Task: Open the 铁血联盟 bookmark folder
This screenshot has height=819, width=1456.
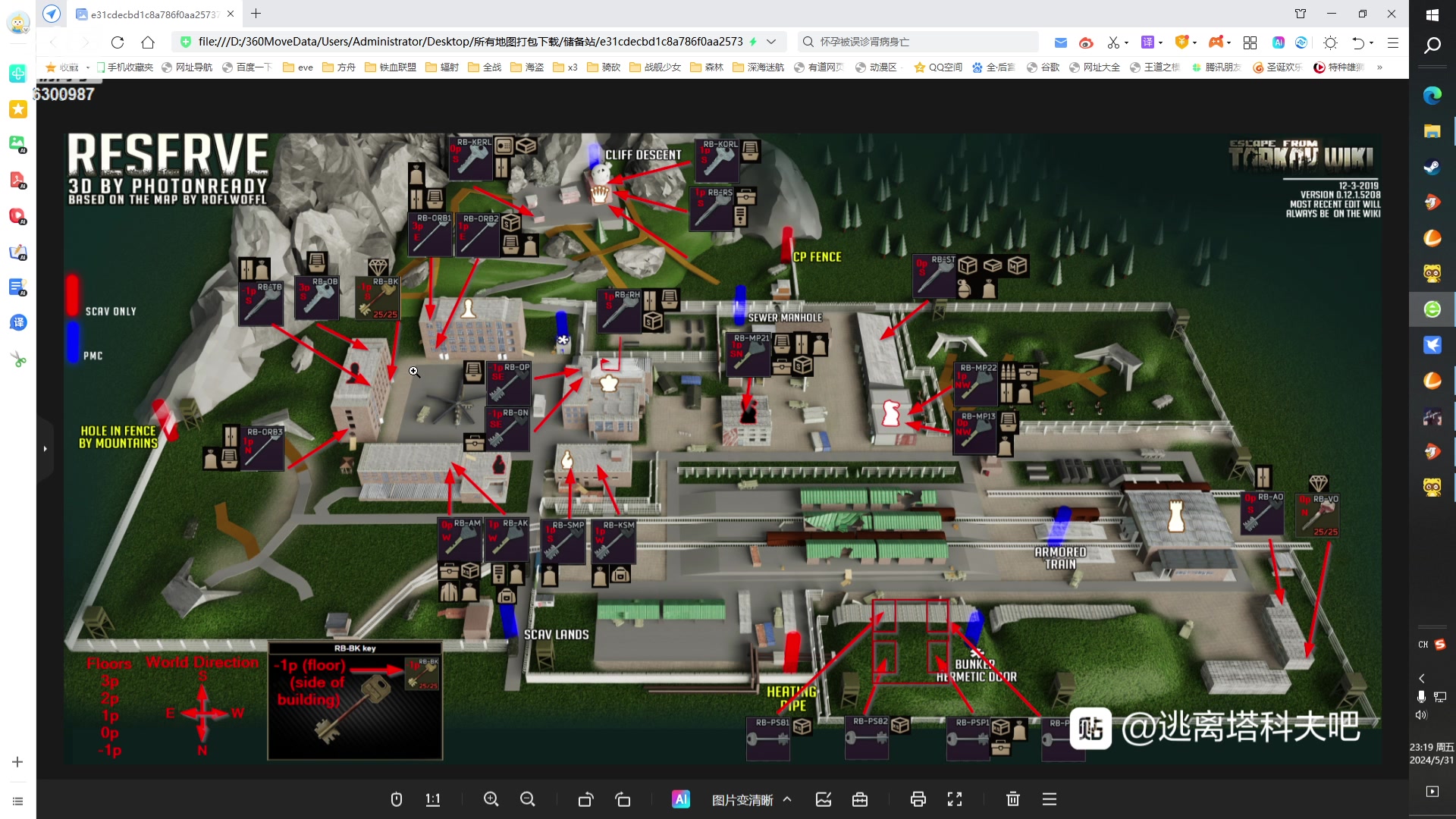Action: pyautogui.click(x=391, y=67)
